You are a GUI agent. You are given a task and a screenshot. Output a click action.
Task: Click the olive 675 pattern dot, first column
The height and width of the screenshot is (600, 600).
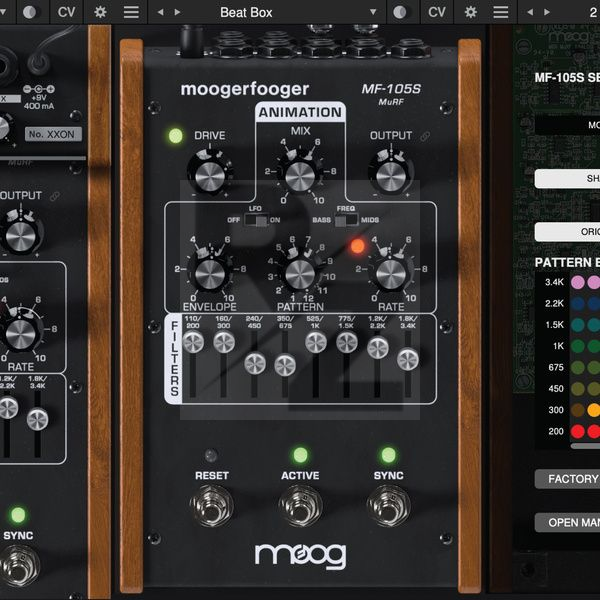[x=577, y=368]
